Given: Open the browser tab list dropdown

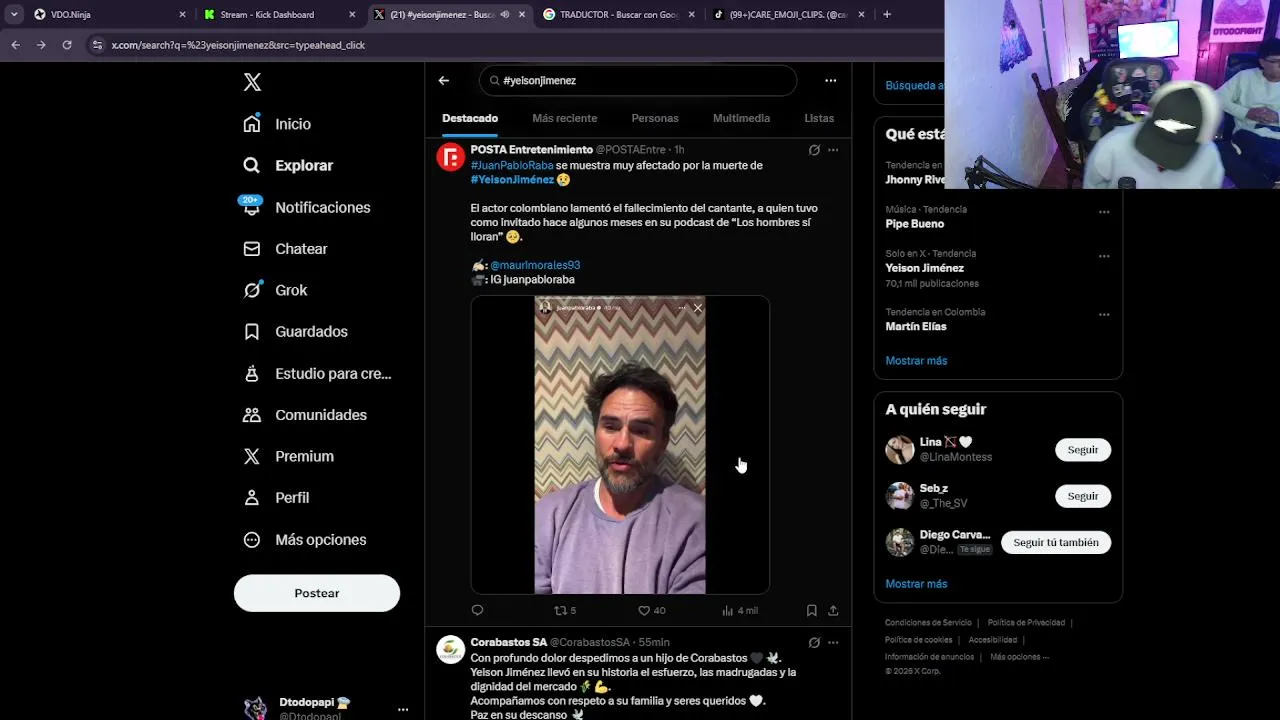Looking at the screenshot, I should point(14,14).
